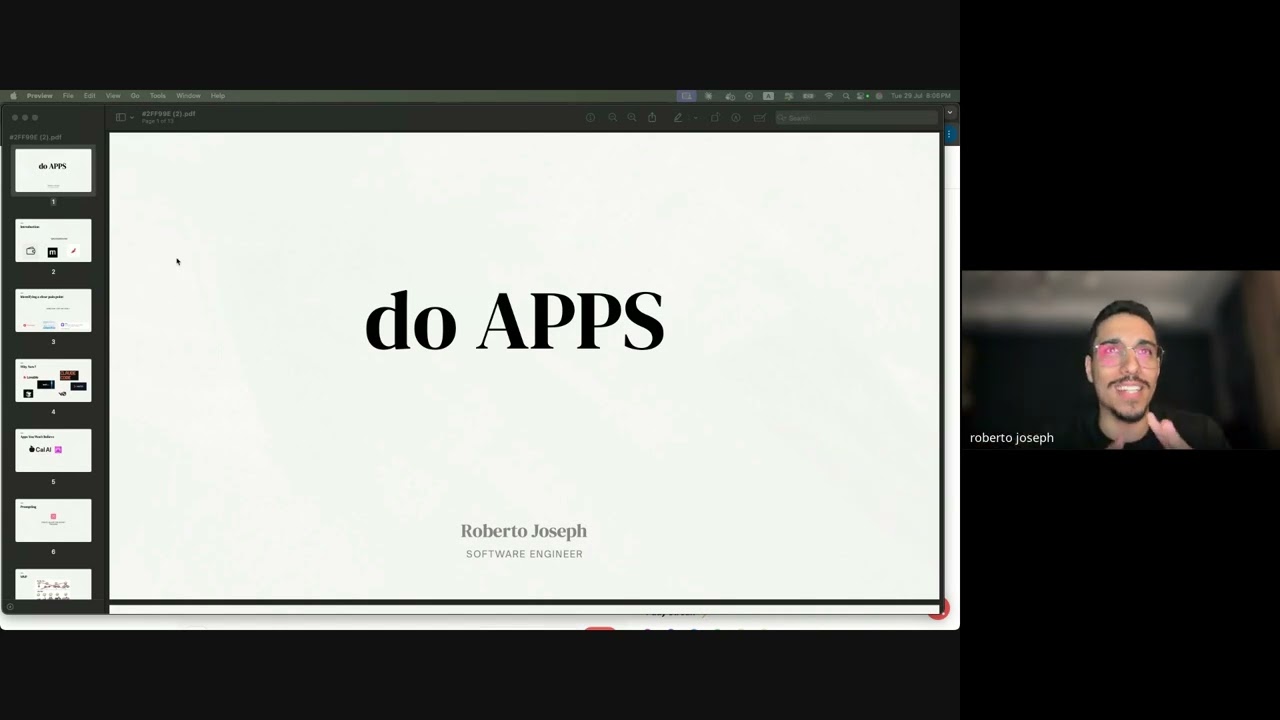Click the Wi-Fi status icon
This screenshot has height=720, width=1280.
tap(829, 96)
